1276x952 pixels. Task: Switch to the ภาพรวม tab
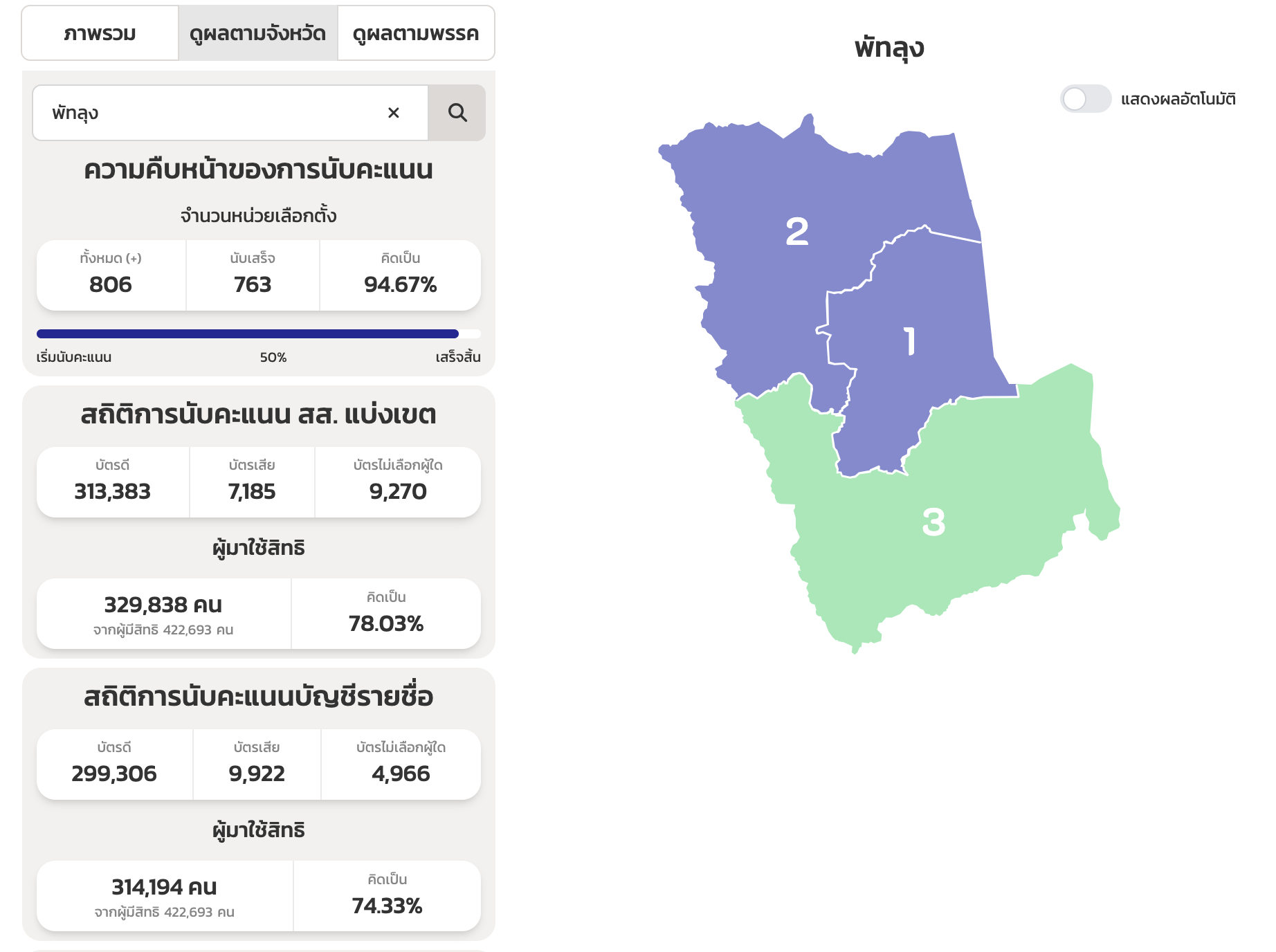click(x=100, y=33)
